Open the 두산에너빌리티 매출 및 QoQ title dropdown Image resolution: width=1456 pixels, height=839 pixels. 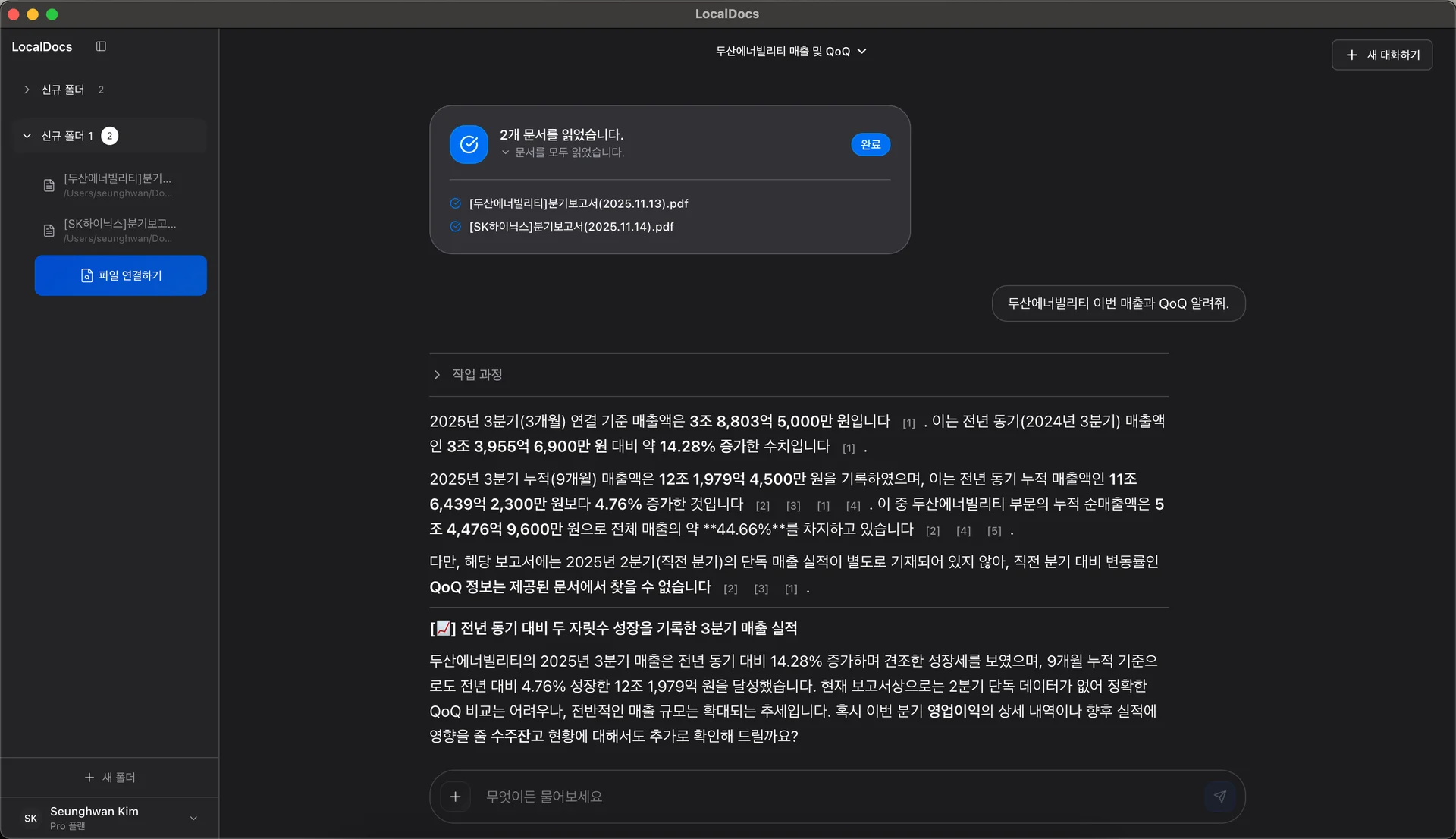point(862,51)
